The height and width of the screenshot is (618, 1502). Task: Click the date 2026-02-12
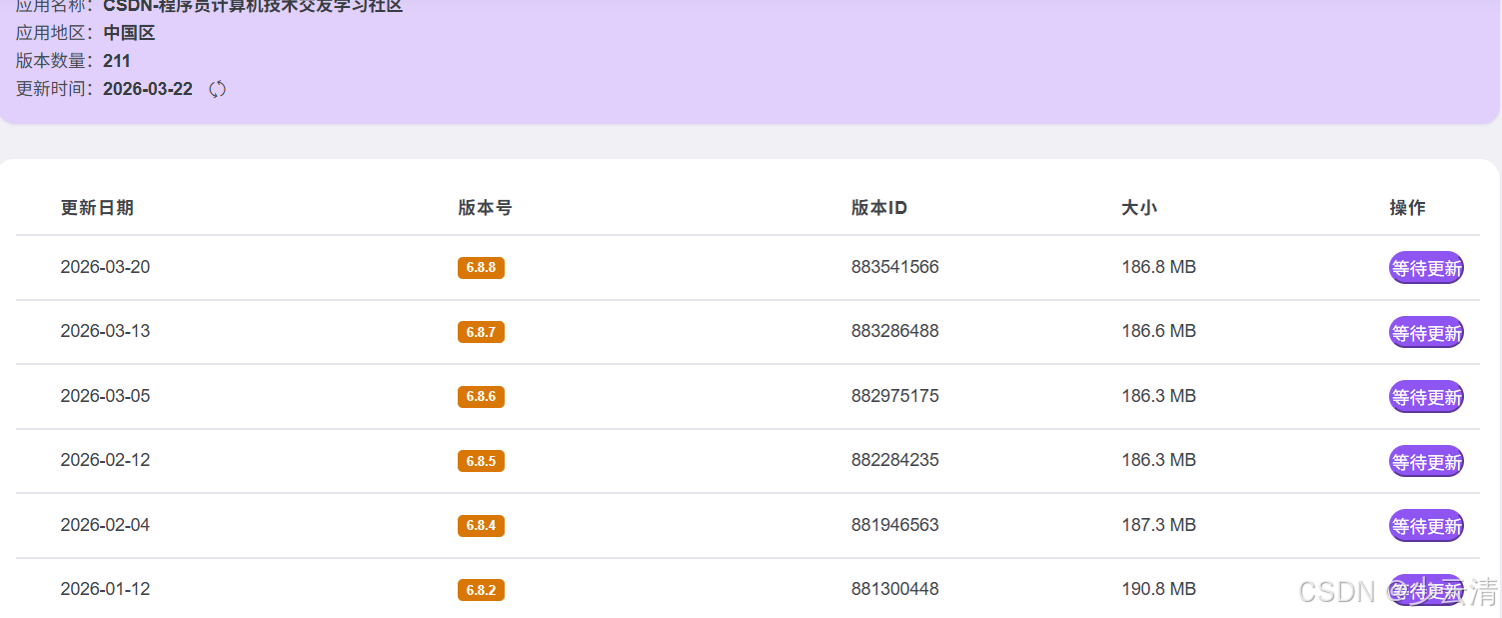[105, 460]
